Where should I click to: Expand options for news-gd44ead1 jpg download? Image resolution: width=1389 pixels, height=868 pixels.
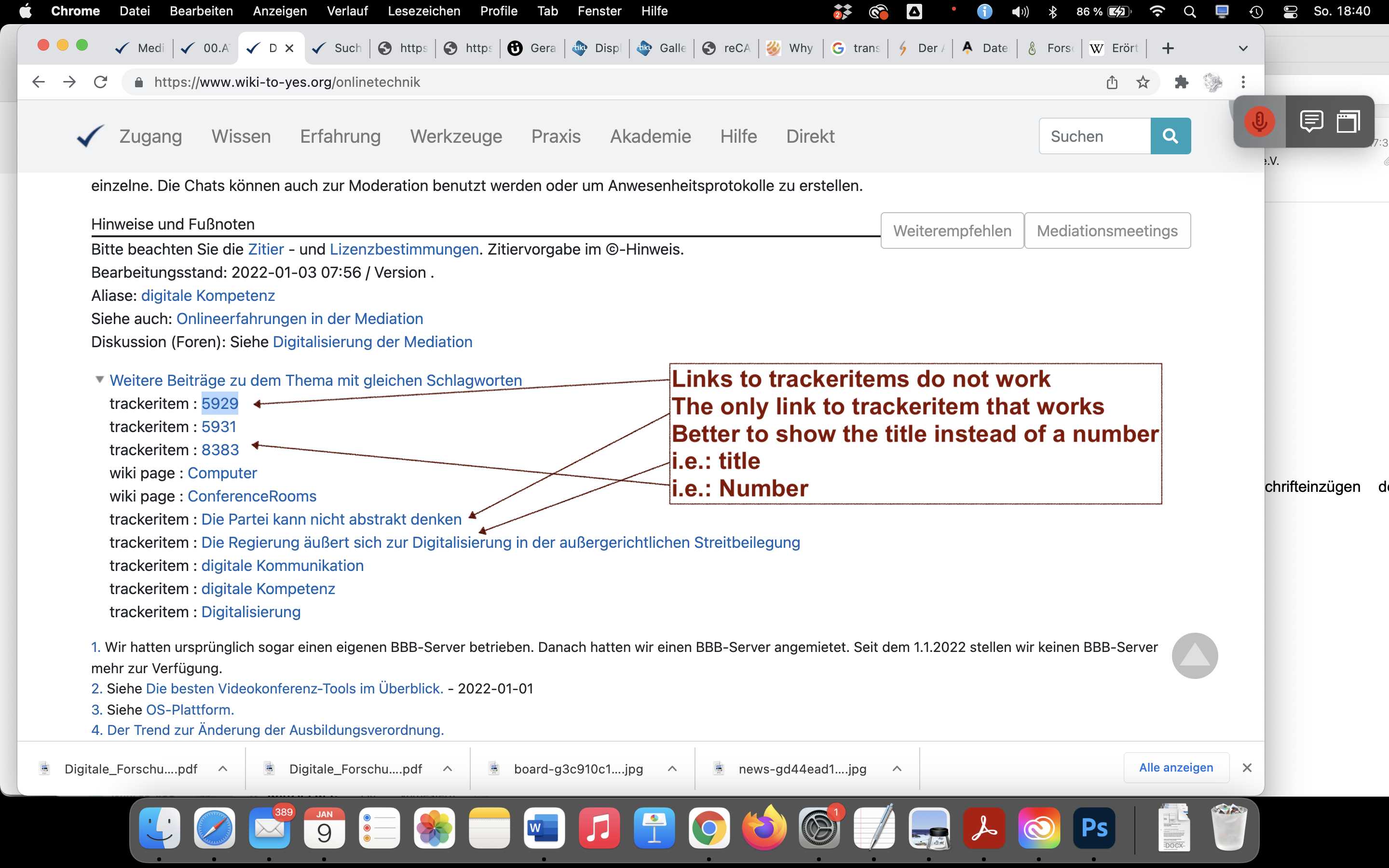(897, 769)
